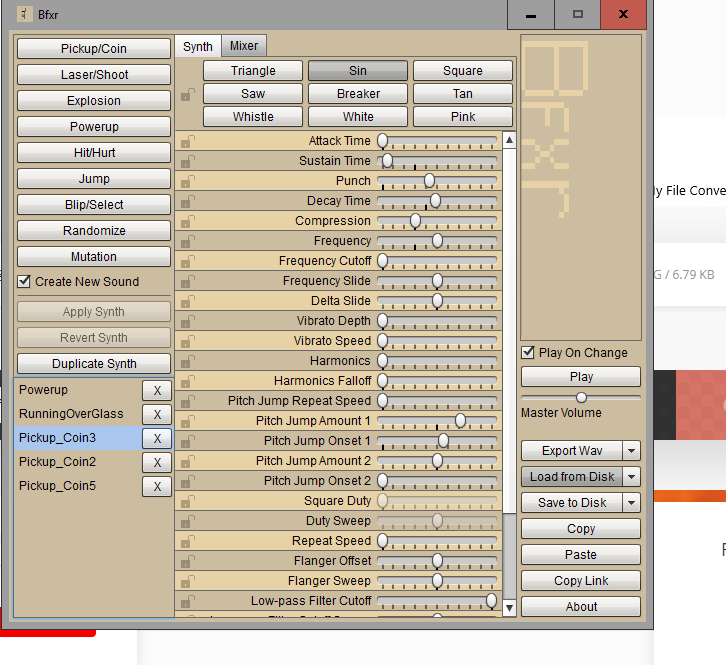Delete RunningOverGlass from sound list

tap(156, 415)
